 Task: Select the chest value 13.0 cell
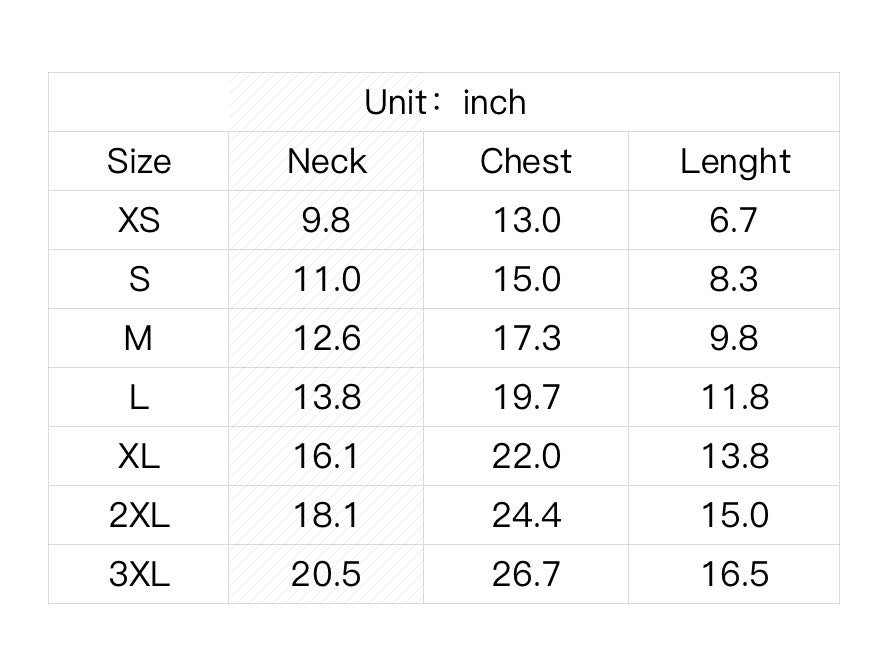(526, 220)
